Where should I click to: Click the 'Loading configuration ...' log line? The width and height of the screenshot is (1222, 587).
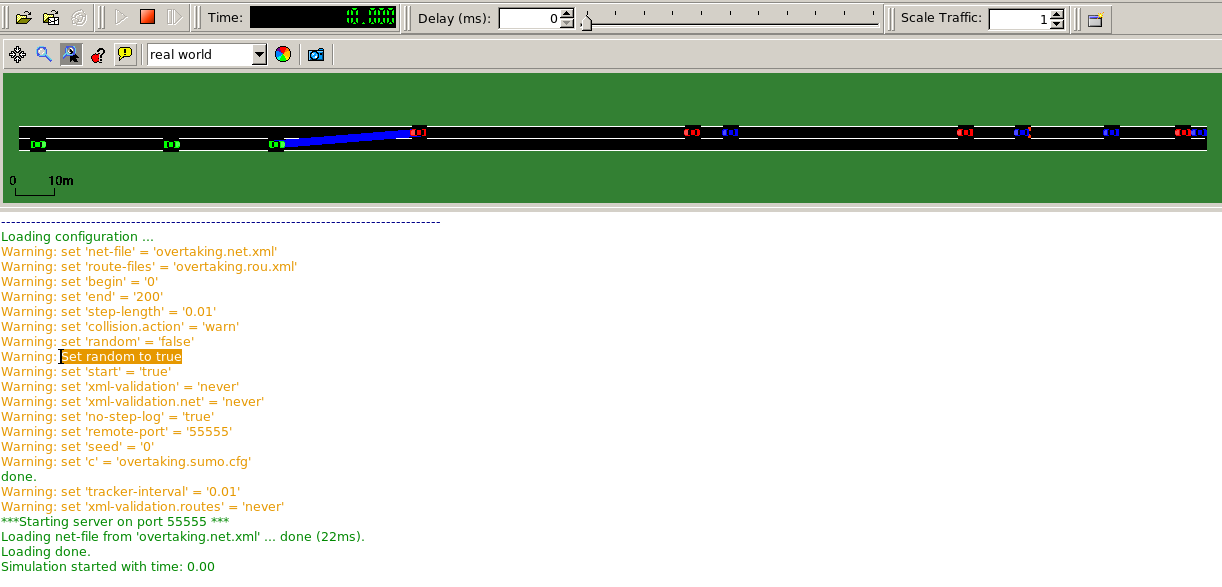click(77, 237)
